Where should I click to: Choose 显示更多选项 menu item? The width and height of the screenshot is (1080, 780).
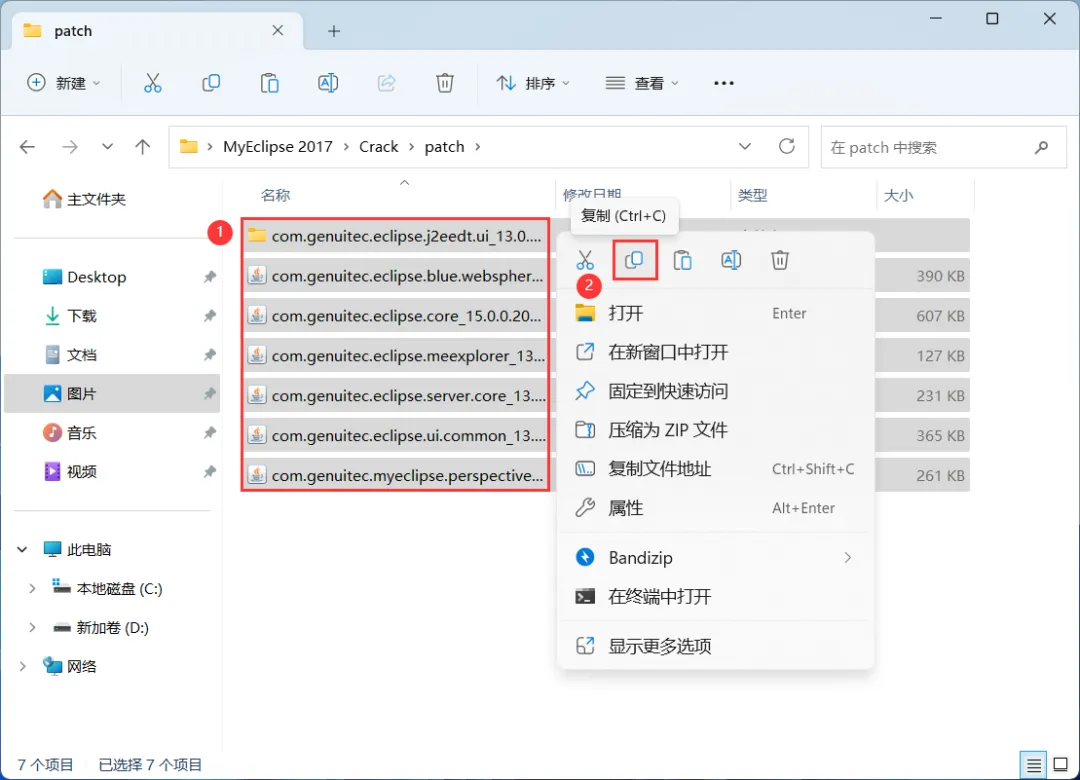[715, 646]
